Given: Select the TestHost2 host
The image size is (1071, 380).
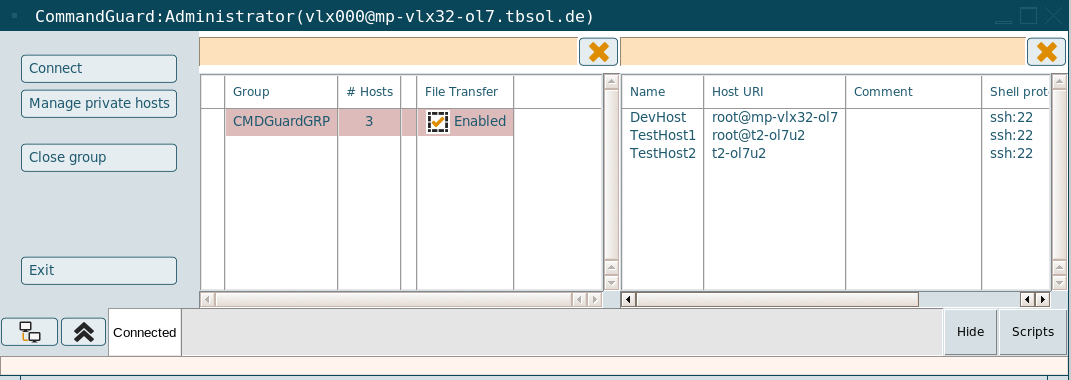Looking at the screenshot, I should (663, 153).
